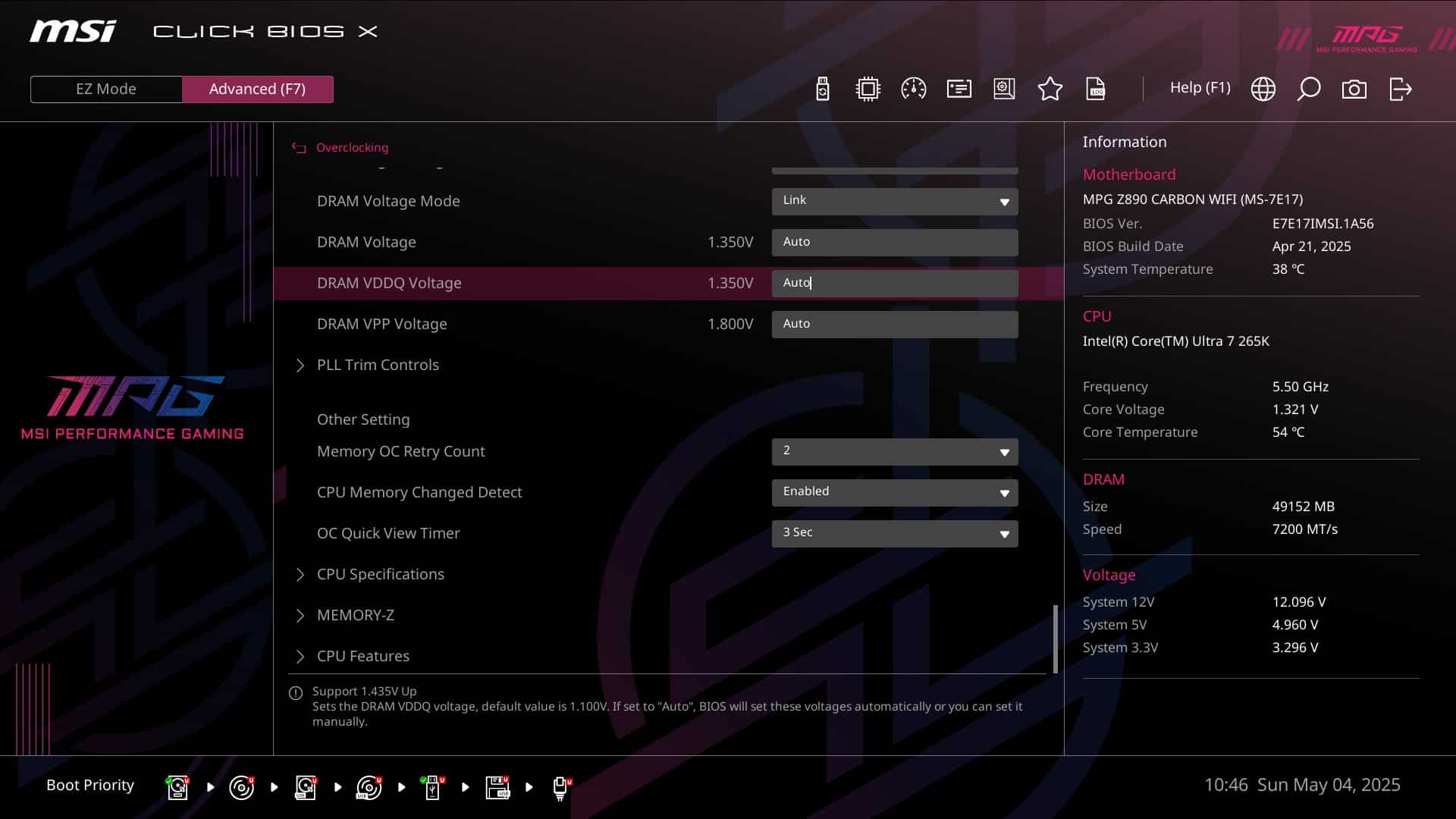The image size is (1456, 819).
Task: Select the hard disk boot device icon
Action: click(178, 787)
